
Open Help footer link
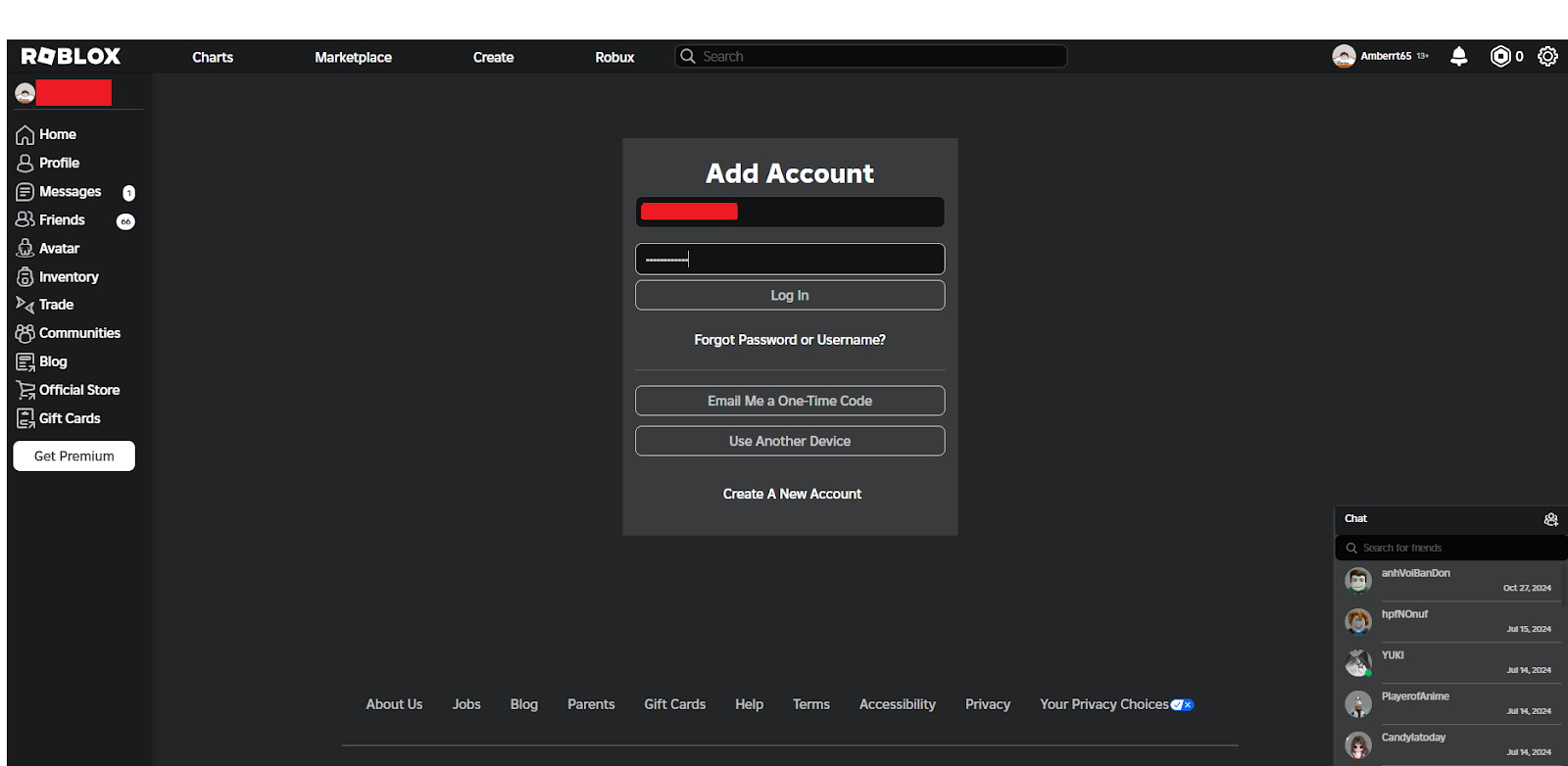point(750,704)
